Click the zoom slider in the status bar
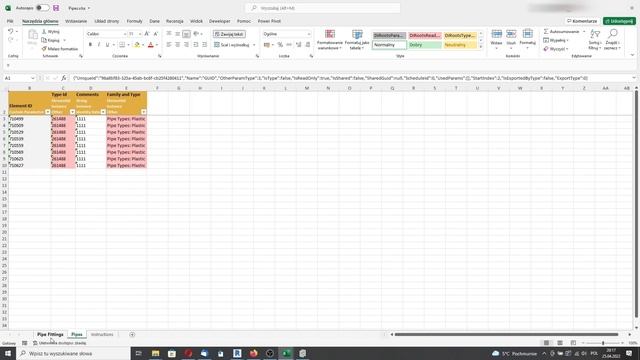This screenshot has width=640, height=360. [x=603, y=343]
